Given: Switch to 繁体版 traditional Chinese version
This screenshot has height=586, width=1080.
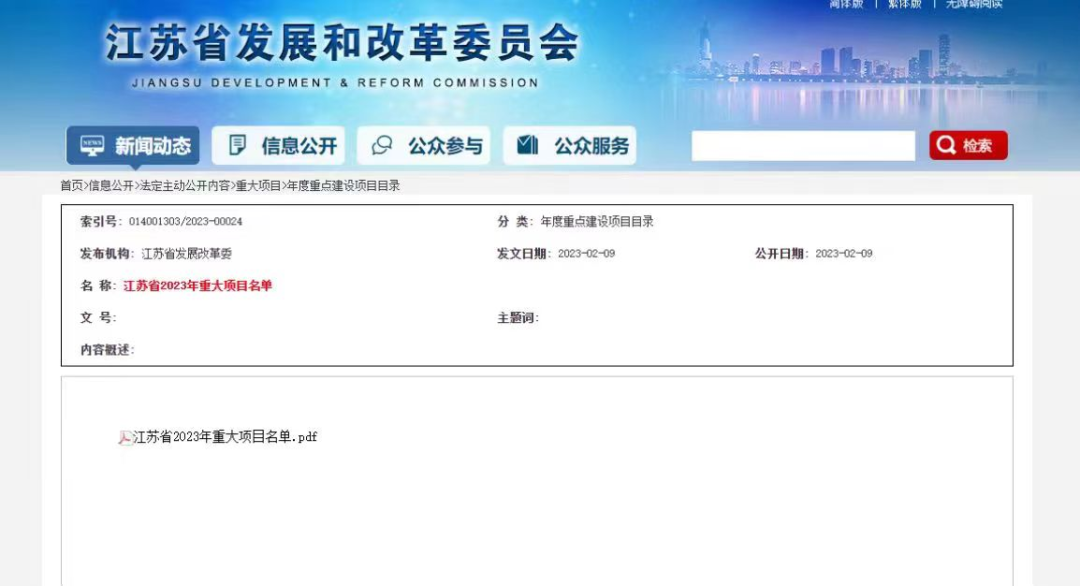Looking at the screenshot, I should [x=904, y=5].
